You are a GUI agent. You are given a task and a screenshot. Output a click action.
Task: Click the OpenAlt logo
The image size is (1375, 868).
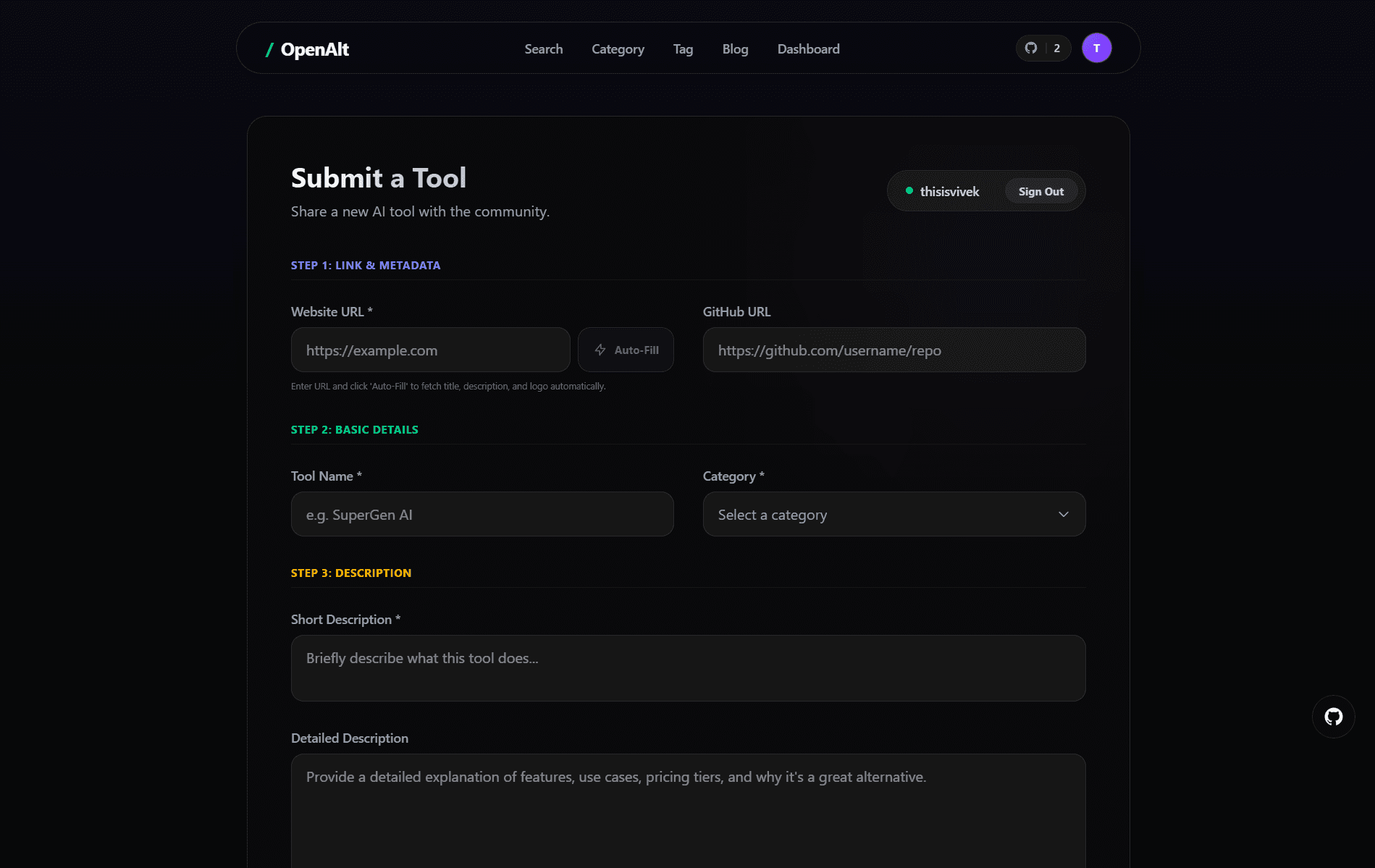[307, 49]
